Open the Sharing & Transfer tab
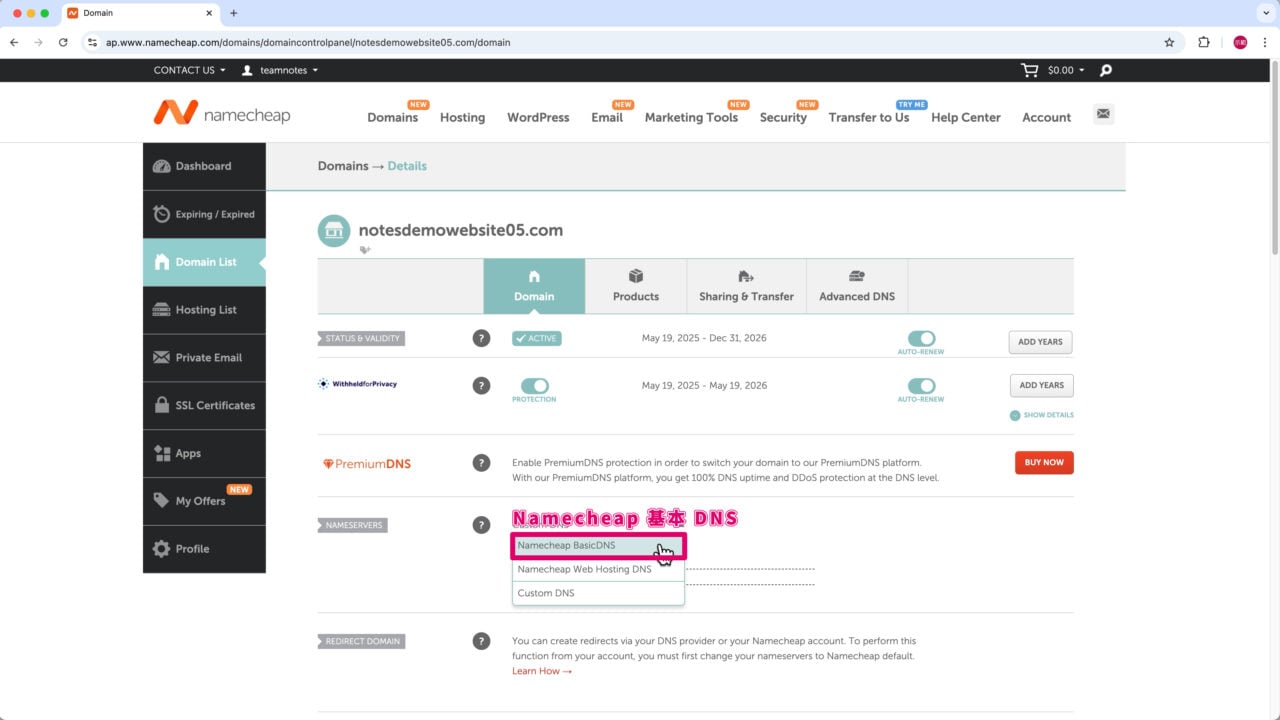This screenshot has width=1280, height=720. 746,286
